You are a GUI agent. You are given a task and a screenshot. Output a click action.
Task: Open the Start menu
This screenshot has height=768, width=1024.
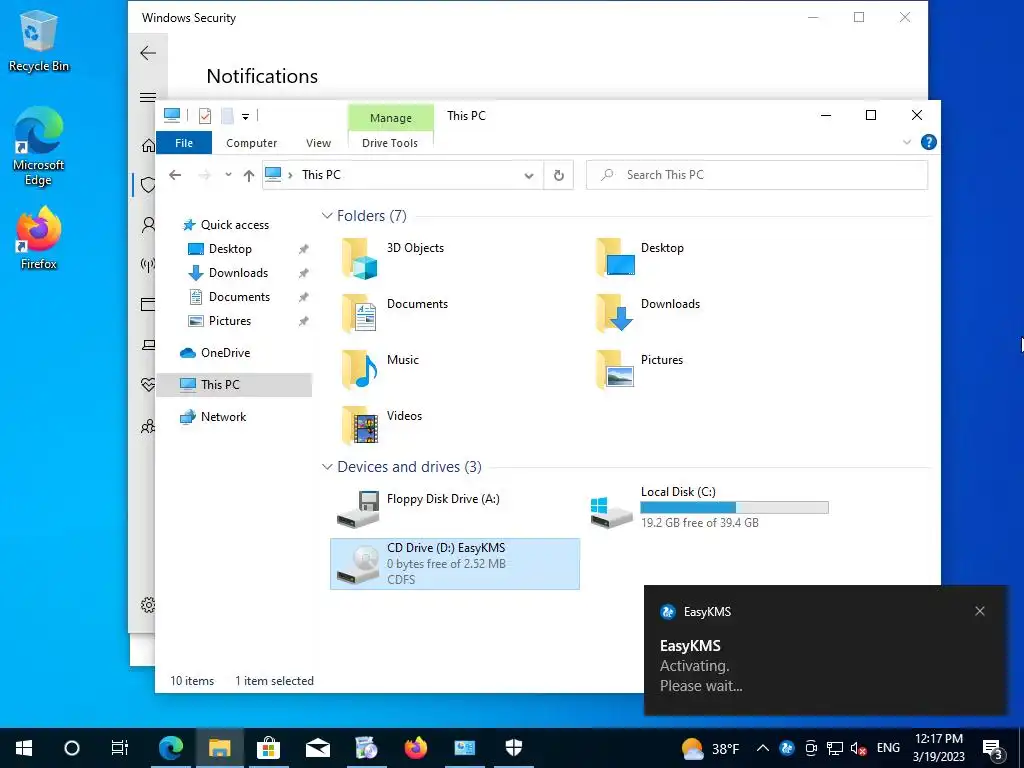(24, 748)
